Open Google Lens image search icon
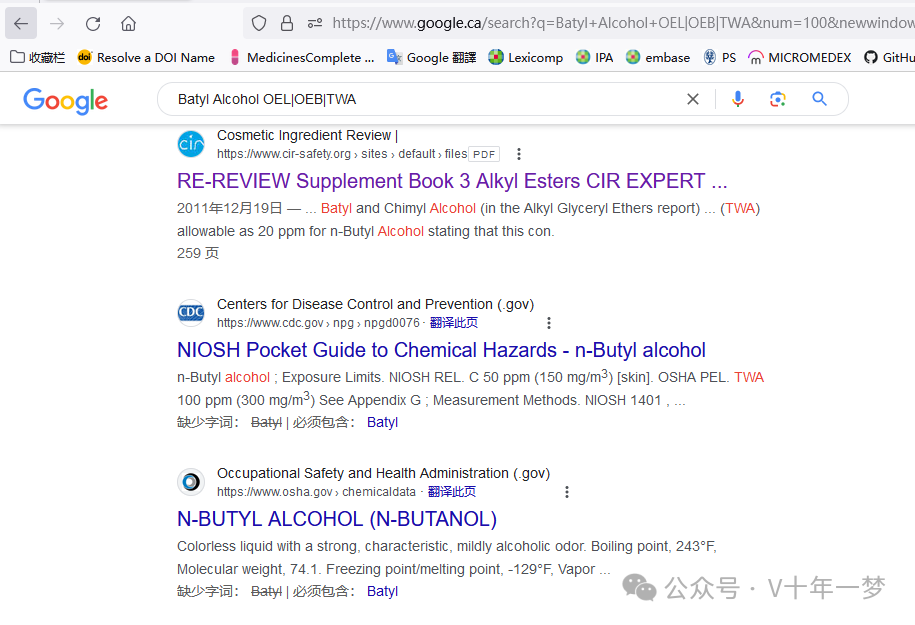The width and height of the screenshot is (915, 625). pyautogui.click(x=777, y=98)
